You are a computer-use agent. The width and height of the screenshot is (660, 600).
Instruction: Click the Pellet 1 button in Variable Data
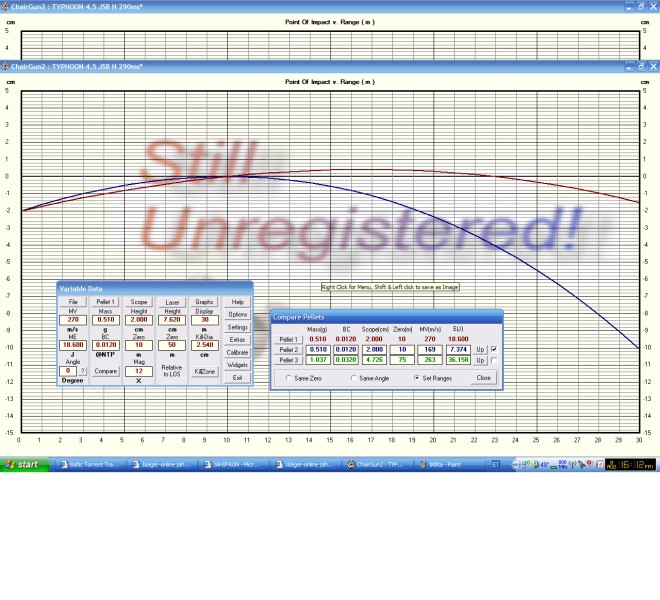point(106,301)
